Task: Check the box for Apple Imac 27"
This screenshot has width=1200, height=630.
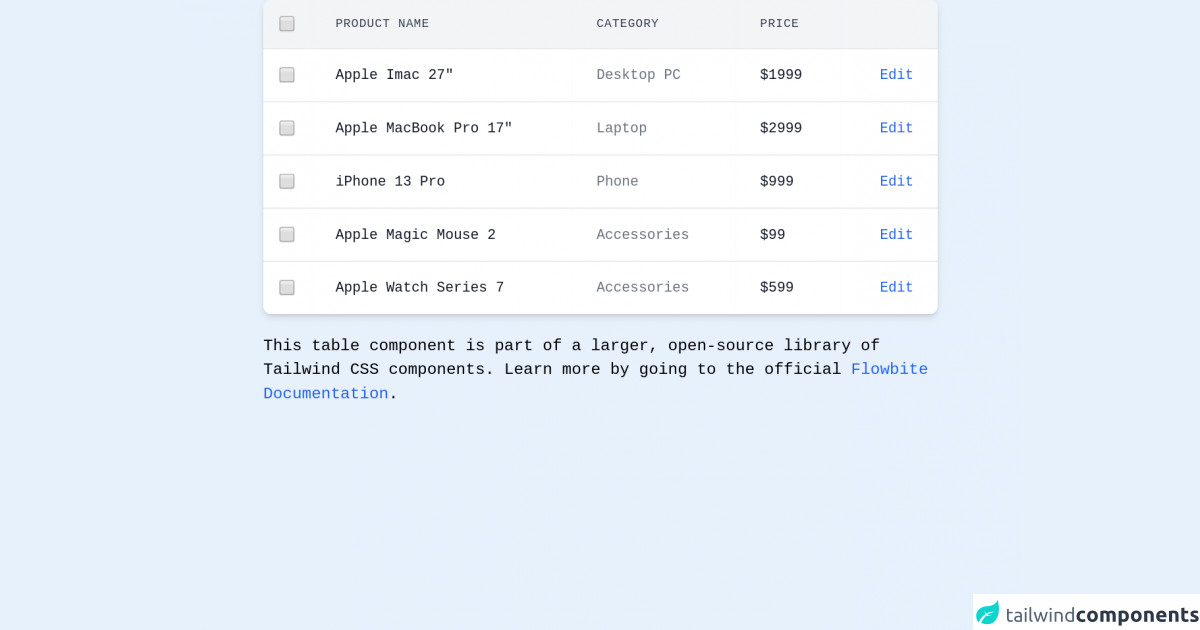Action: (287, 75)
